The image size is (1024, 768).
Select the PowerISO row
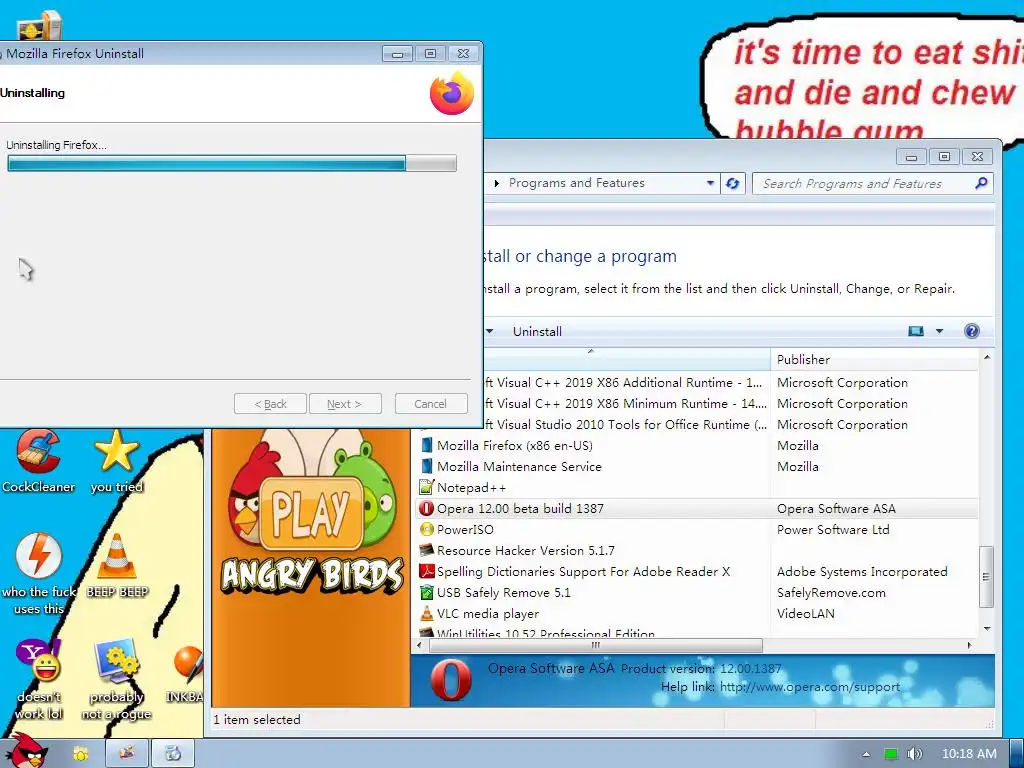(x=697, y=529)
